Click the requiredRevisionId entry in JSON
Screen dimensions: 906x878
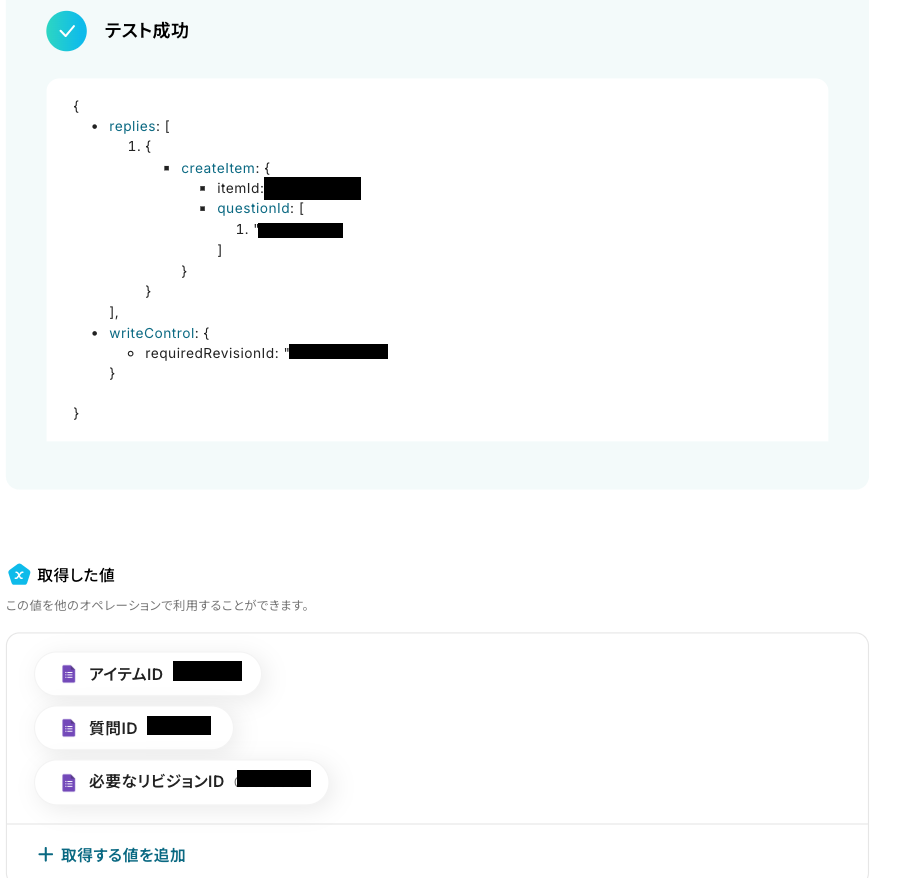[x=210, y=353]
